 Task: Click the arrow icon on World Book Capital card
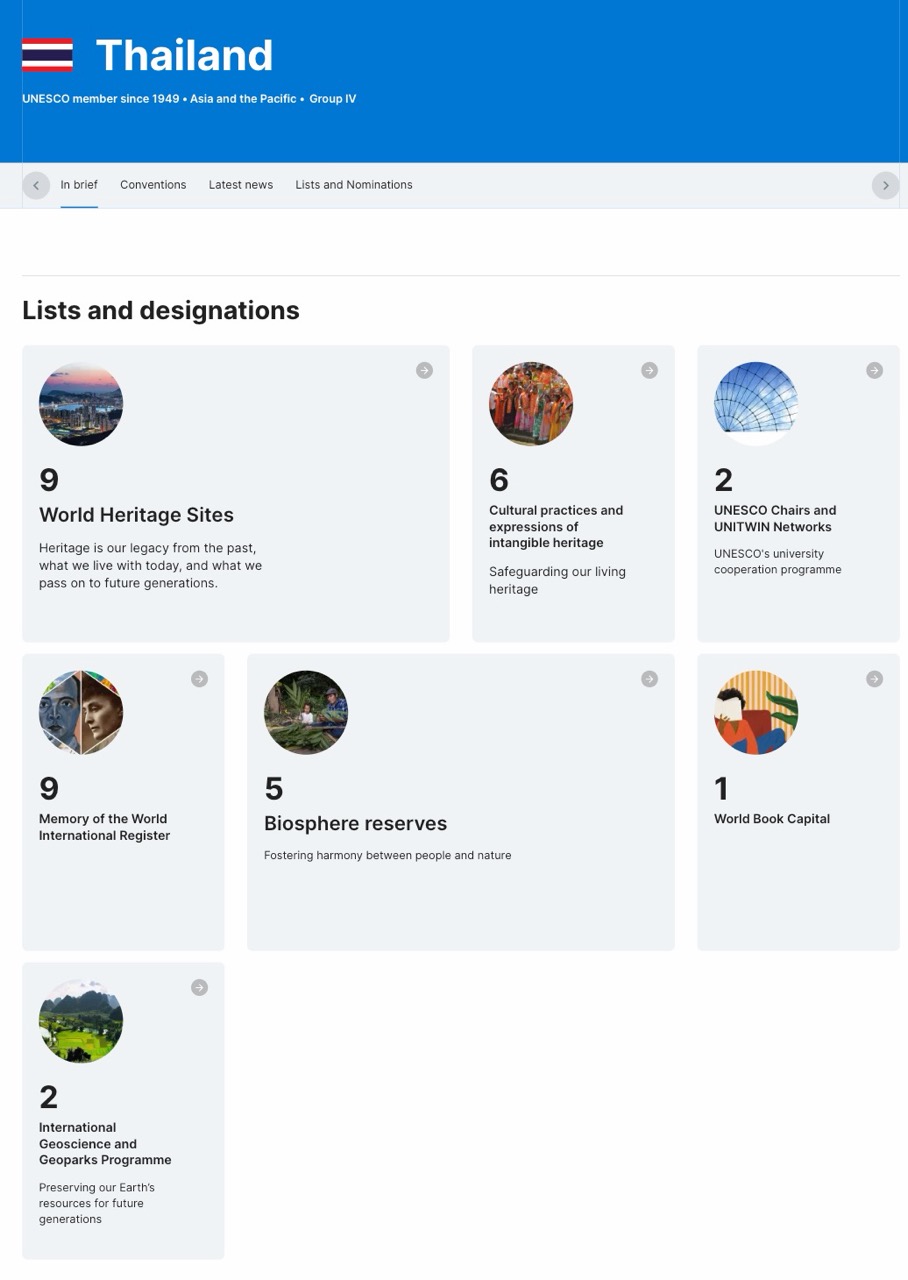coord(874,679)
